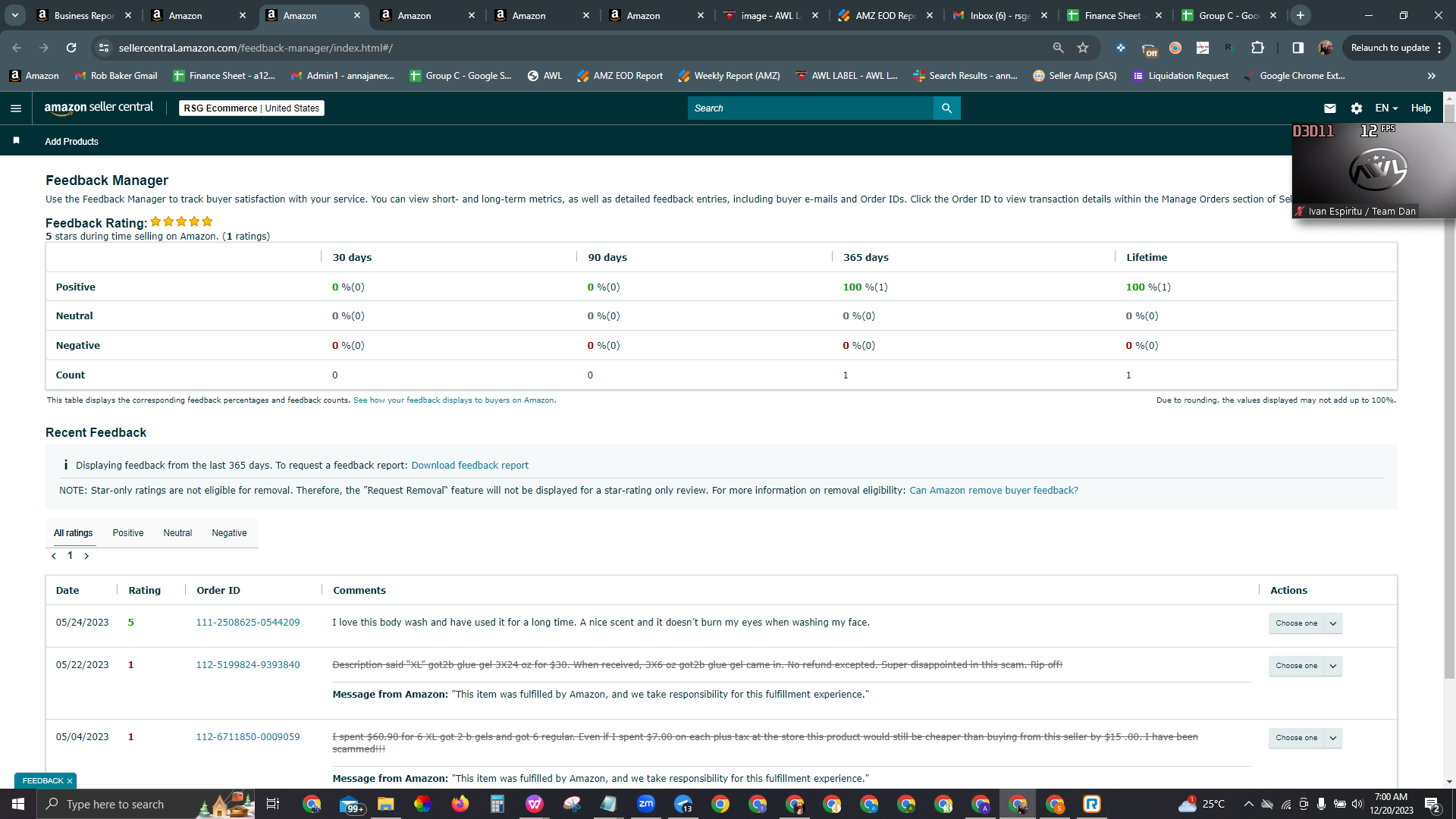Dismiss the FEEDBACK widget with its x

click(70, 781)
